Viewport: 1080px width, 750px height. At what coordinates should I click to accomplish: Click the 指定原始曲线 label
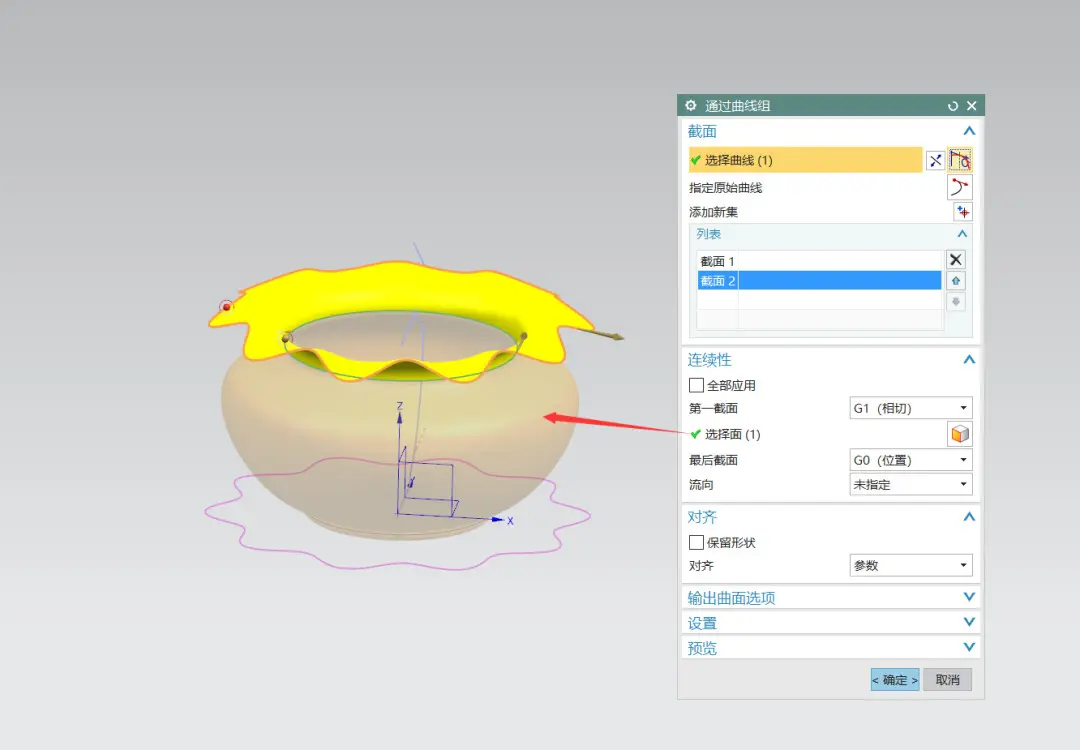725,187
